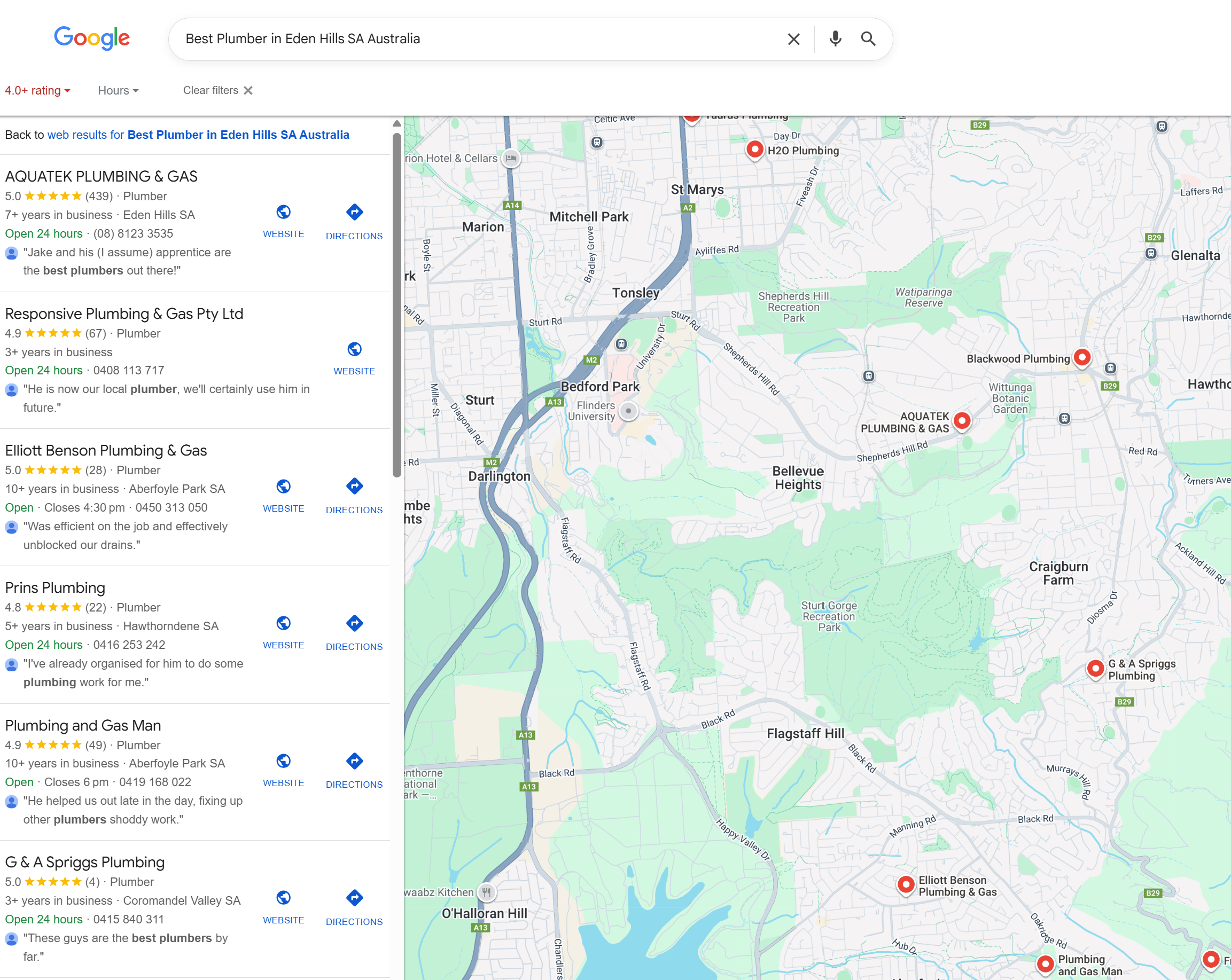Get directions to AQUATEK PLUMBING & GAS
The width and height of the screenshot is (1231, 980).
[x=354, y=213]
